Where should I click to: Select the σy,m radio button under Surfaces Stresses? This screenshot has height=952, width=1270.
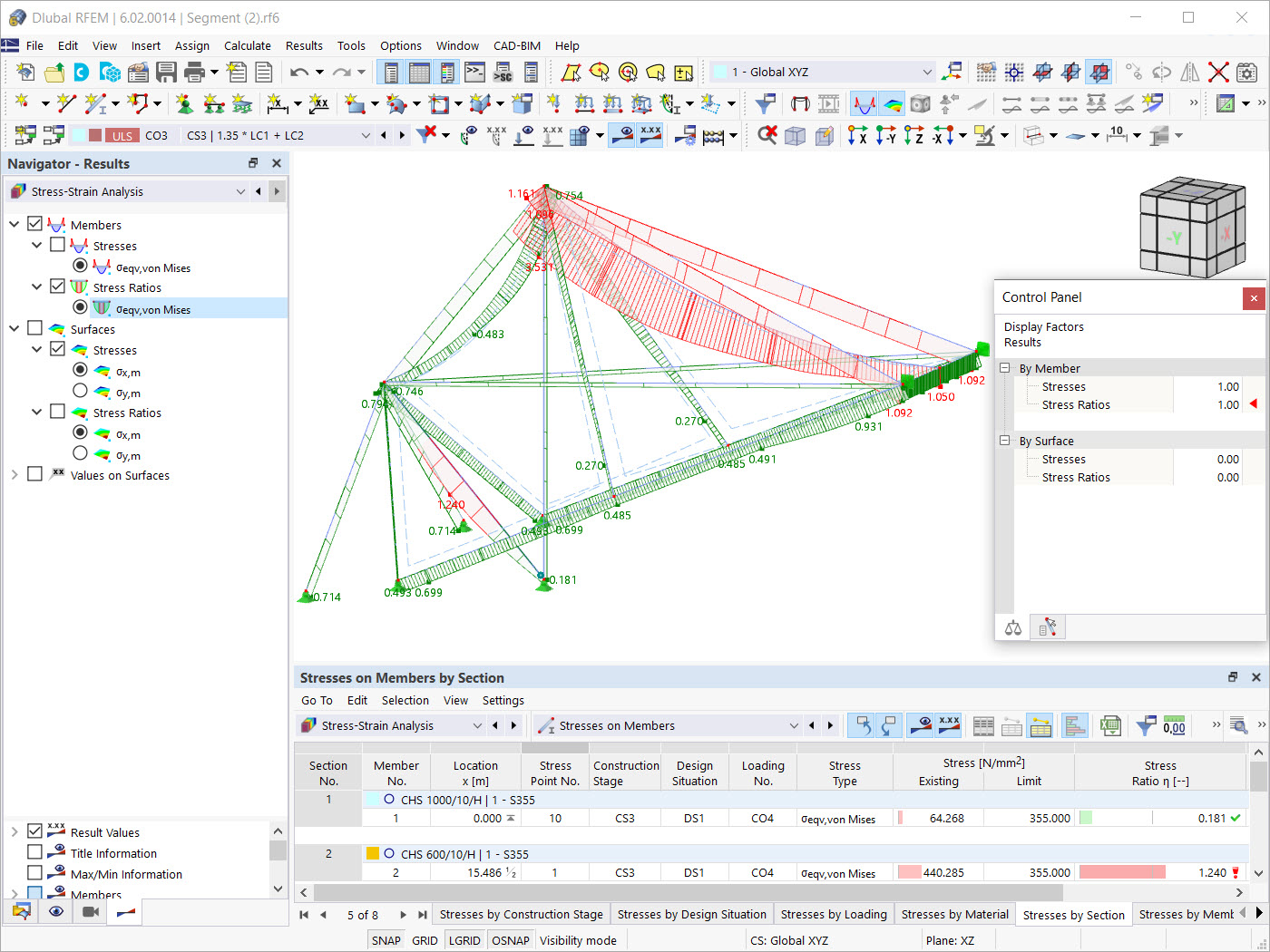point(80,390)
